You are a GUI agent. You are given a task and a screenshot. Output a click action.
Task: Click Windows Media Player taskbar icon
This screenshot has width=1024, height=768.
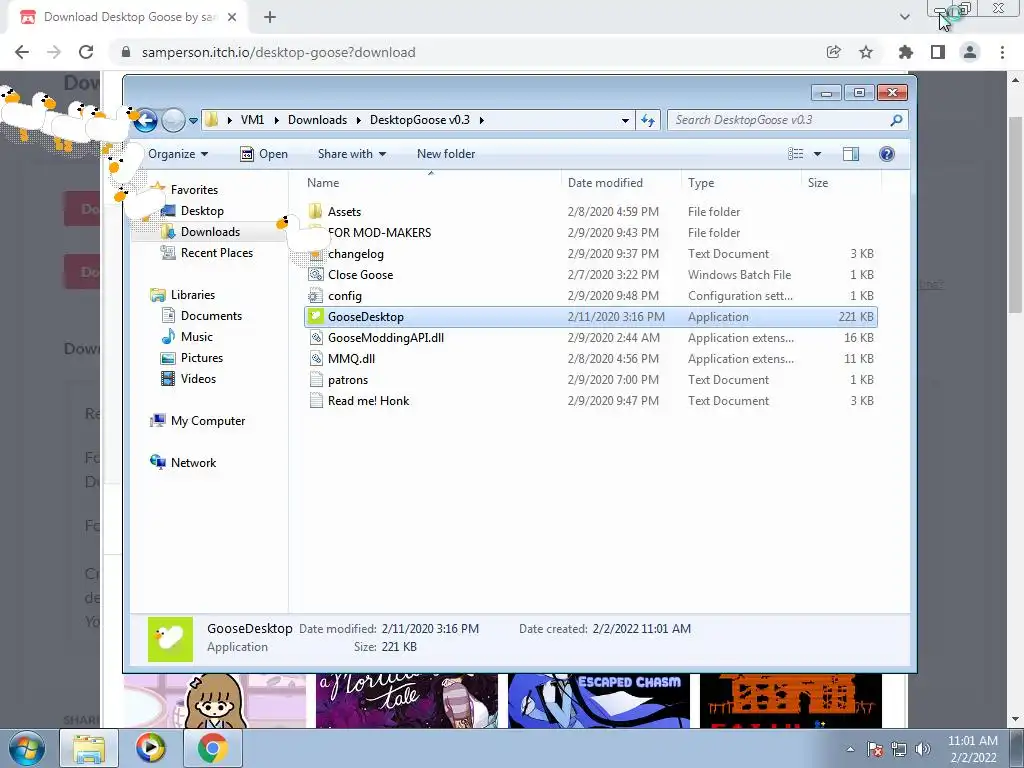coord(150,748)
